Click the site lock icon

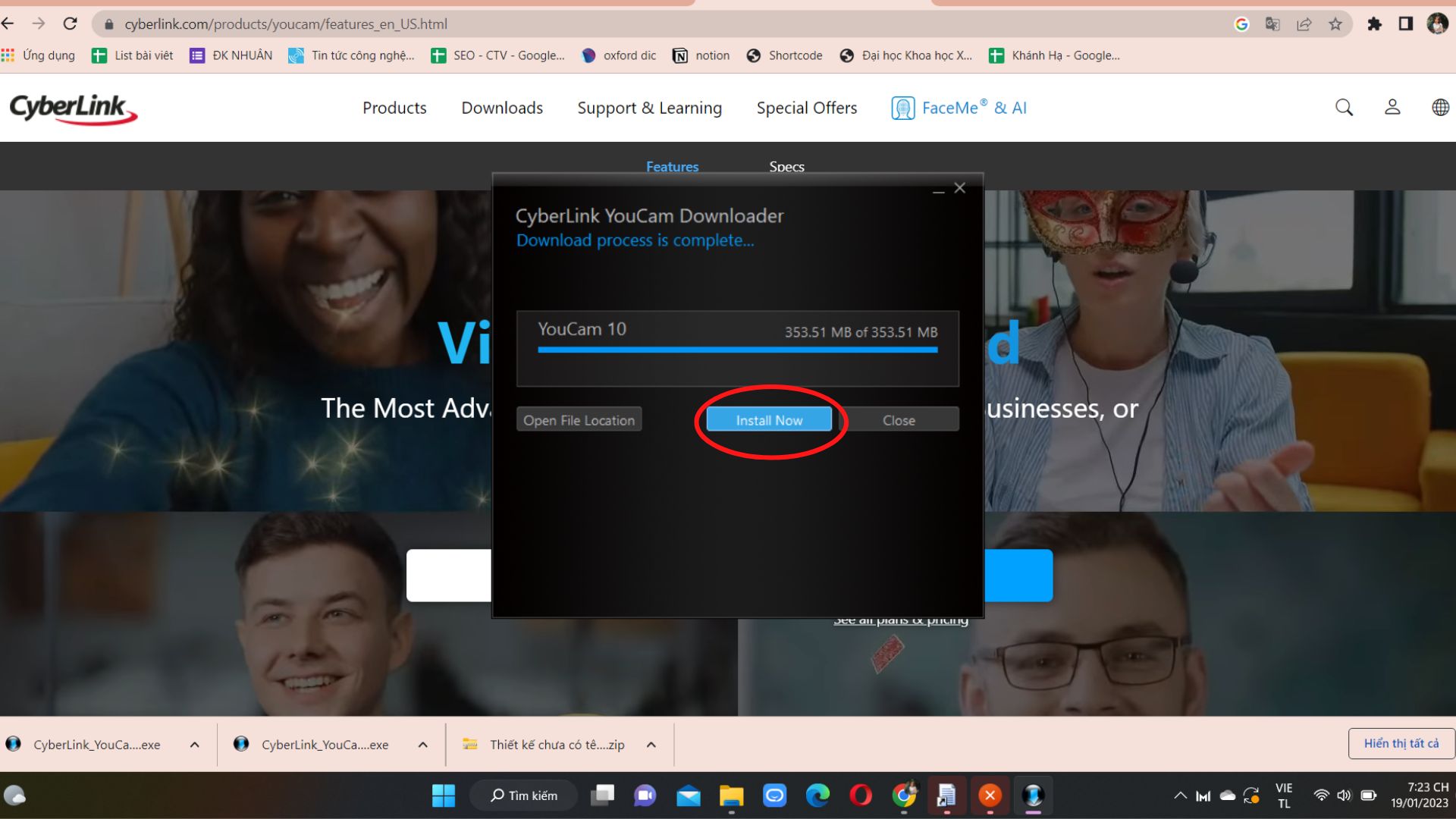(108, 24)
